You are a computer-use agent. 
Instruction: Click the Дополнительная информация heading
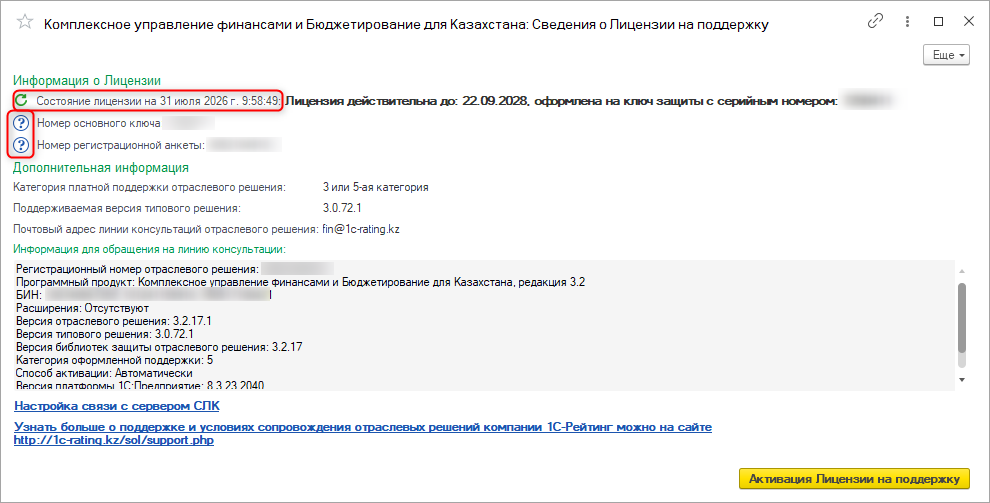click(101, 168)
